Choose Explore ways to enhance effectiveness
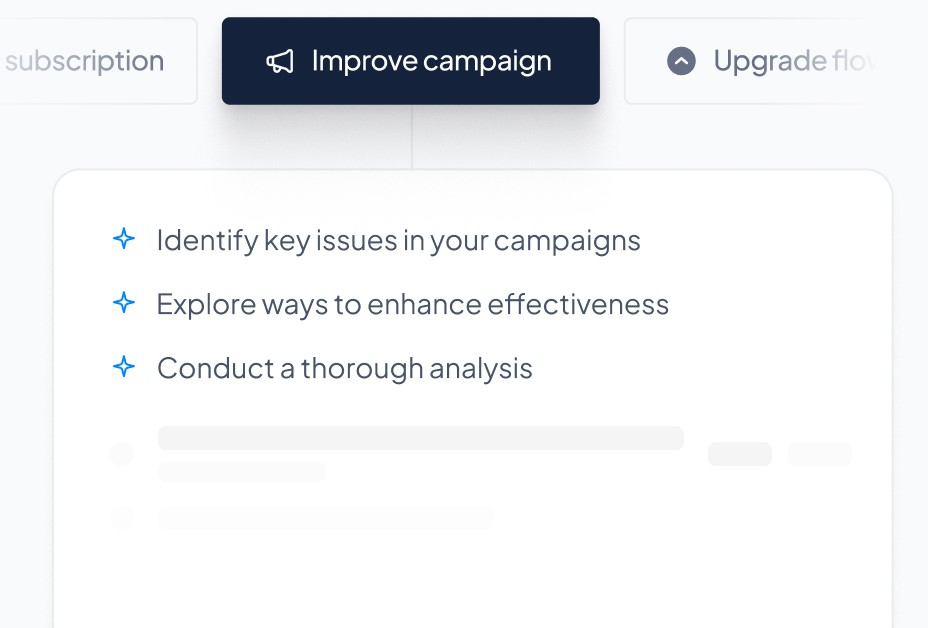 pyautogui.click(x=413, y=304)
